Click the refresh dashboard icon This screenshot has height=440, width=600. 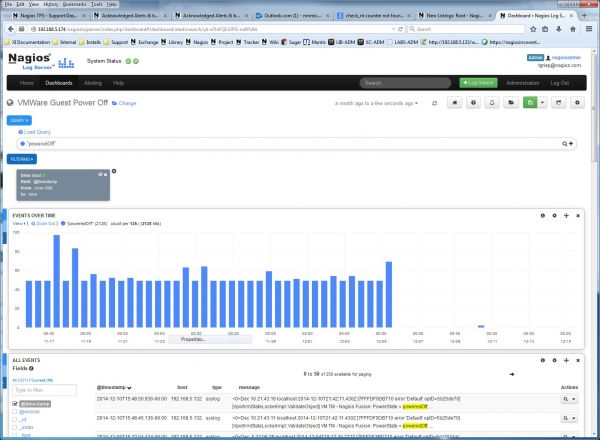pyautogui.click(x=433, y=103)
